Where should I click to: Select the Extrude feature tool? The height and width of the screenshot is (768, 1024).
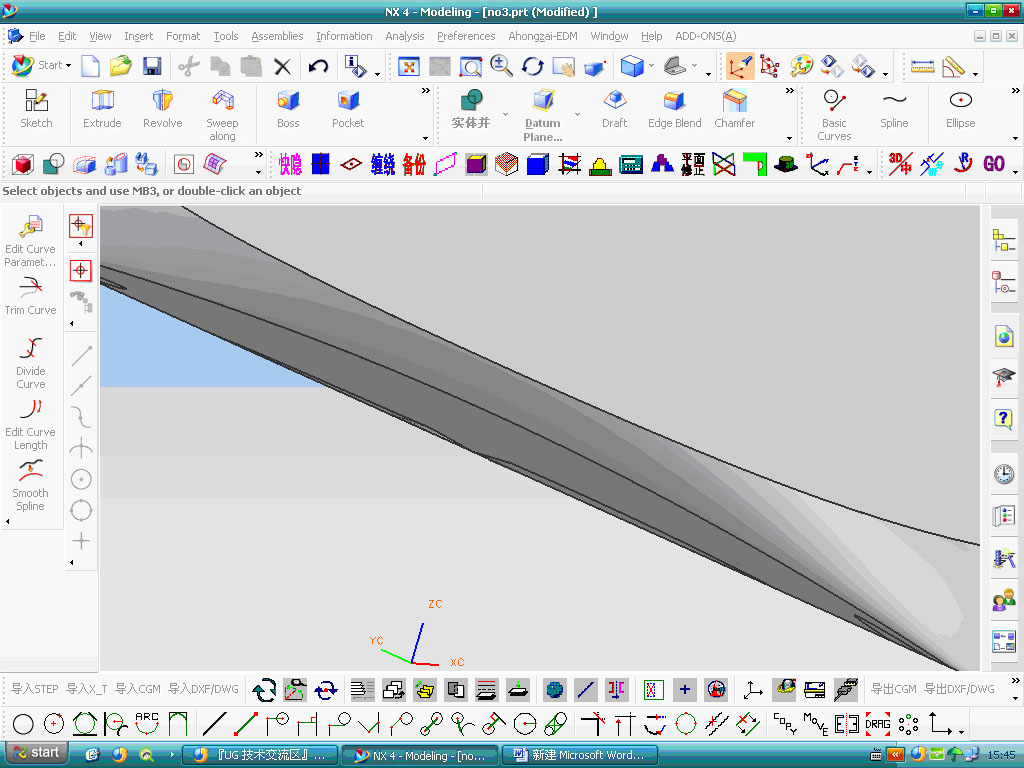tap(102, 109)
